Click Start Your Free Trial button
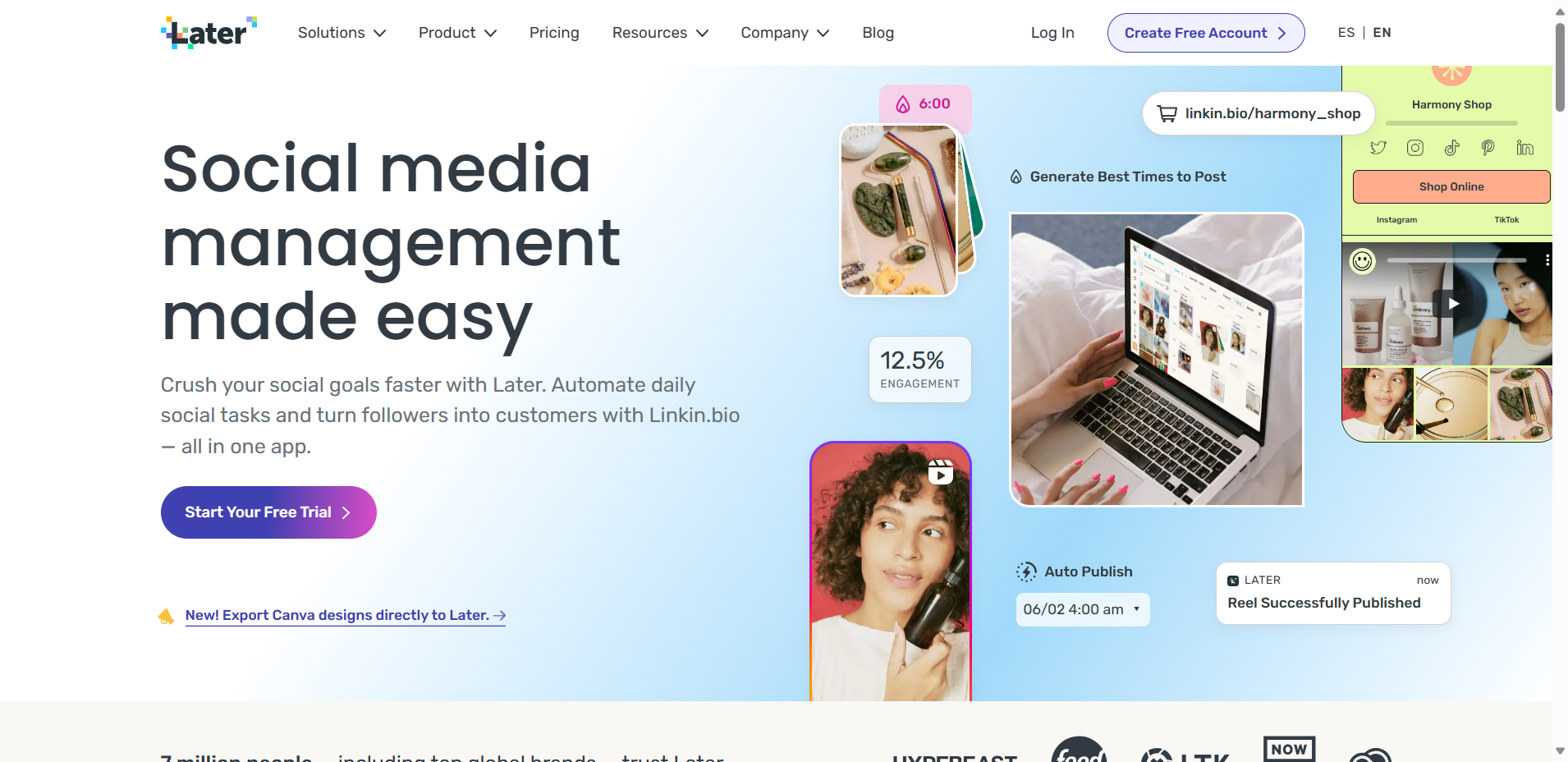 (268, 512)
